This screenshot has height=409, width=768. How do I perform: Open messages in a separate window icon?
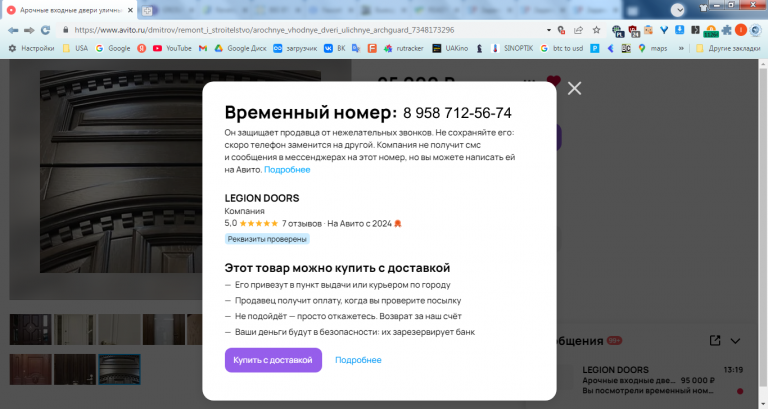715,340
